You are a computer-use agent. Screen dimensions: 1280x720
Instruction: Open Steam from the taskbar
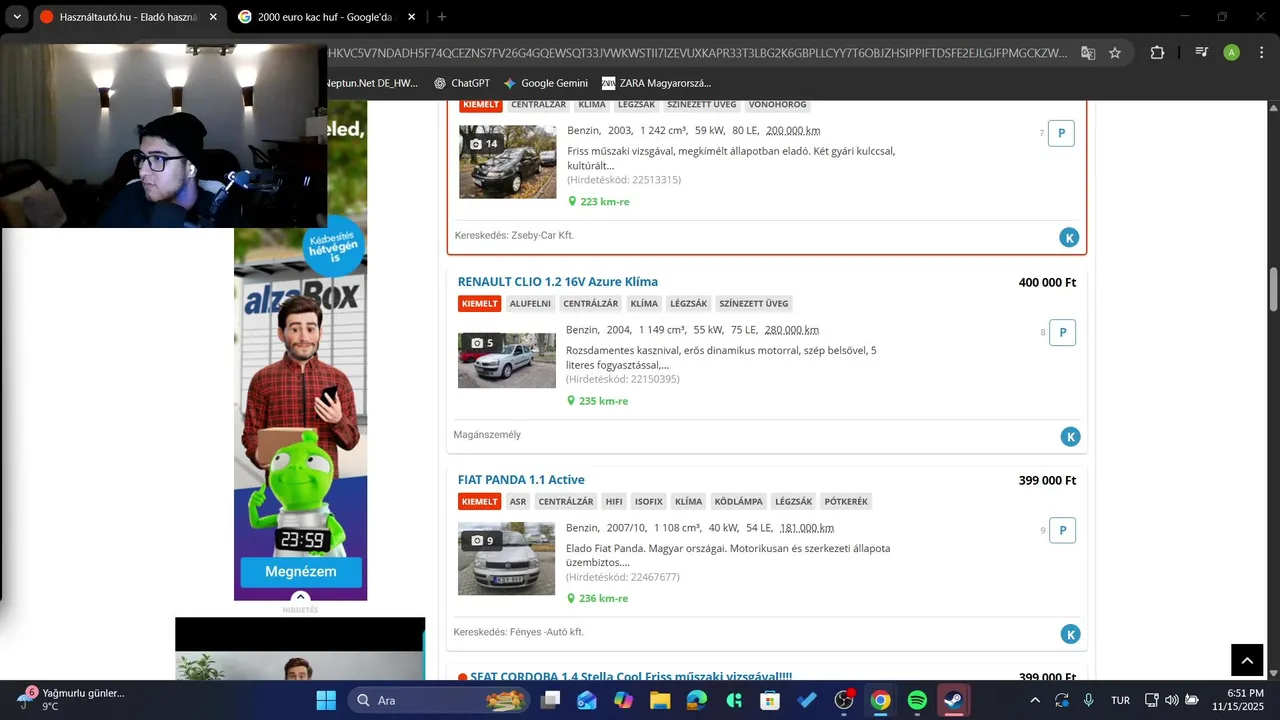click(x=953, y=700)
